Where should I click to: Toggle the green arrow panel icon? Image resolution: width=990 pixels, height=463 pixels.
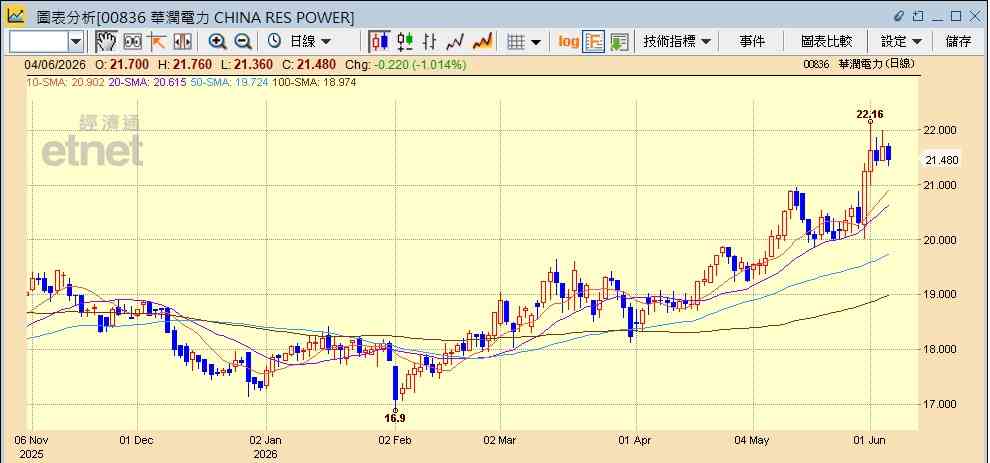click(619, 42)
